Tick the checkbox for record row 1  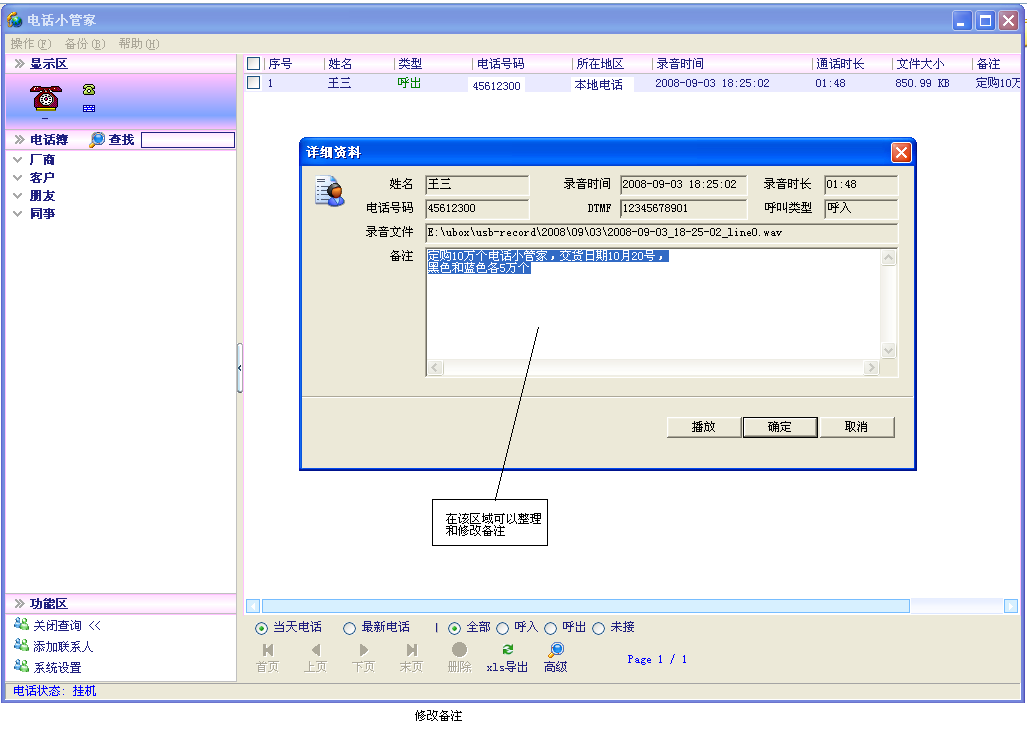(x=254, y=83)
